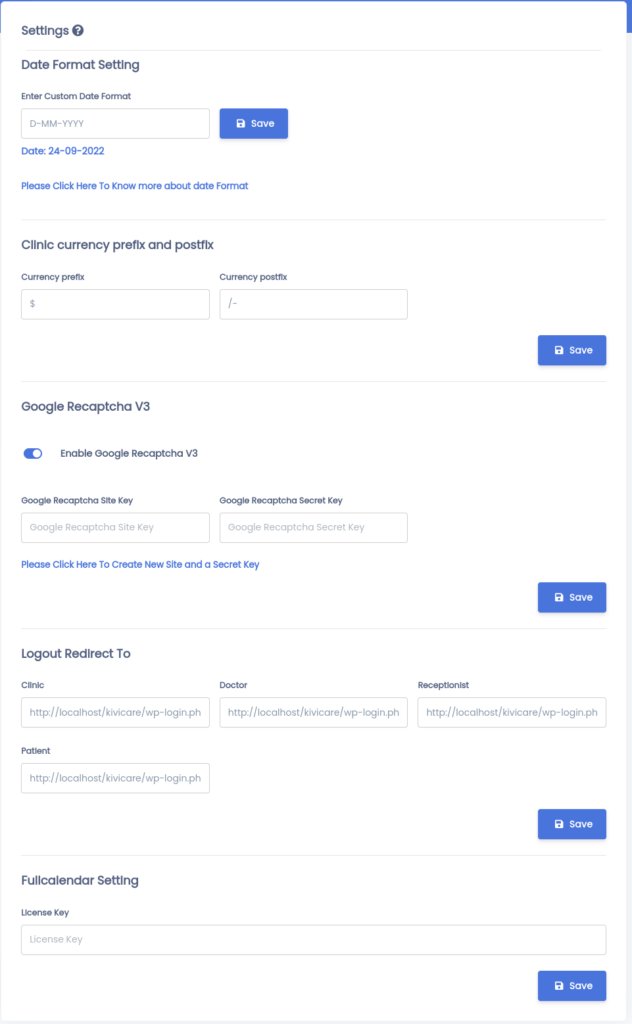Focus the custom date format input

point(116,123)
